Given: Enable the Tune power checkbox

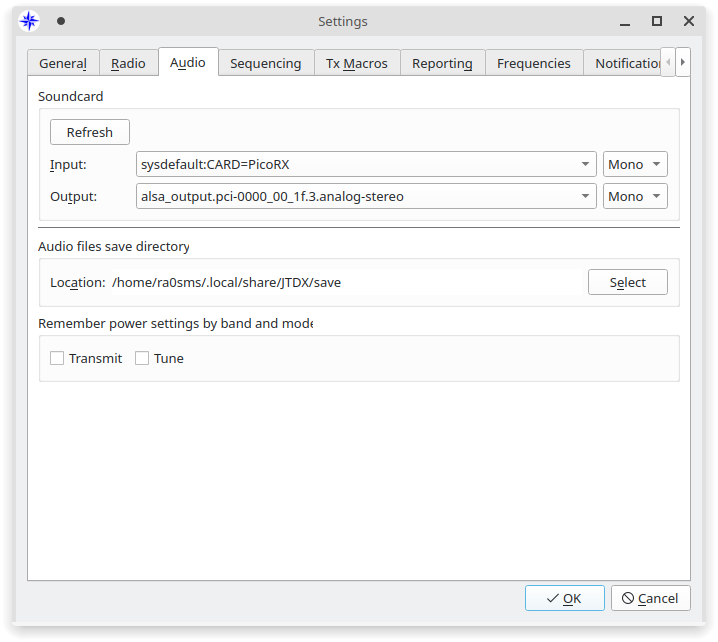Looking at the screenshot, I should (x=142, y=358).
